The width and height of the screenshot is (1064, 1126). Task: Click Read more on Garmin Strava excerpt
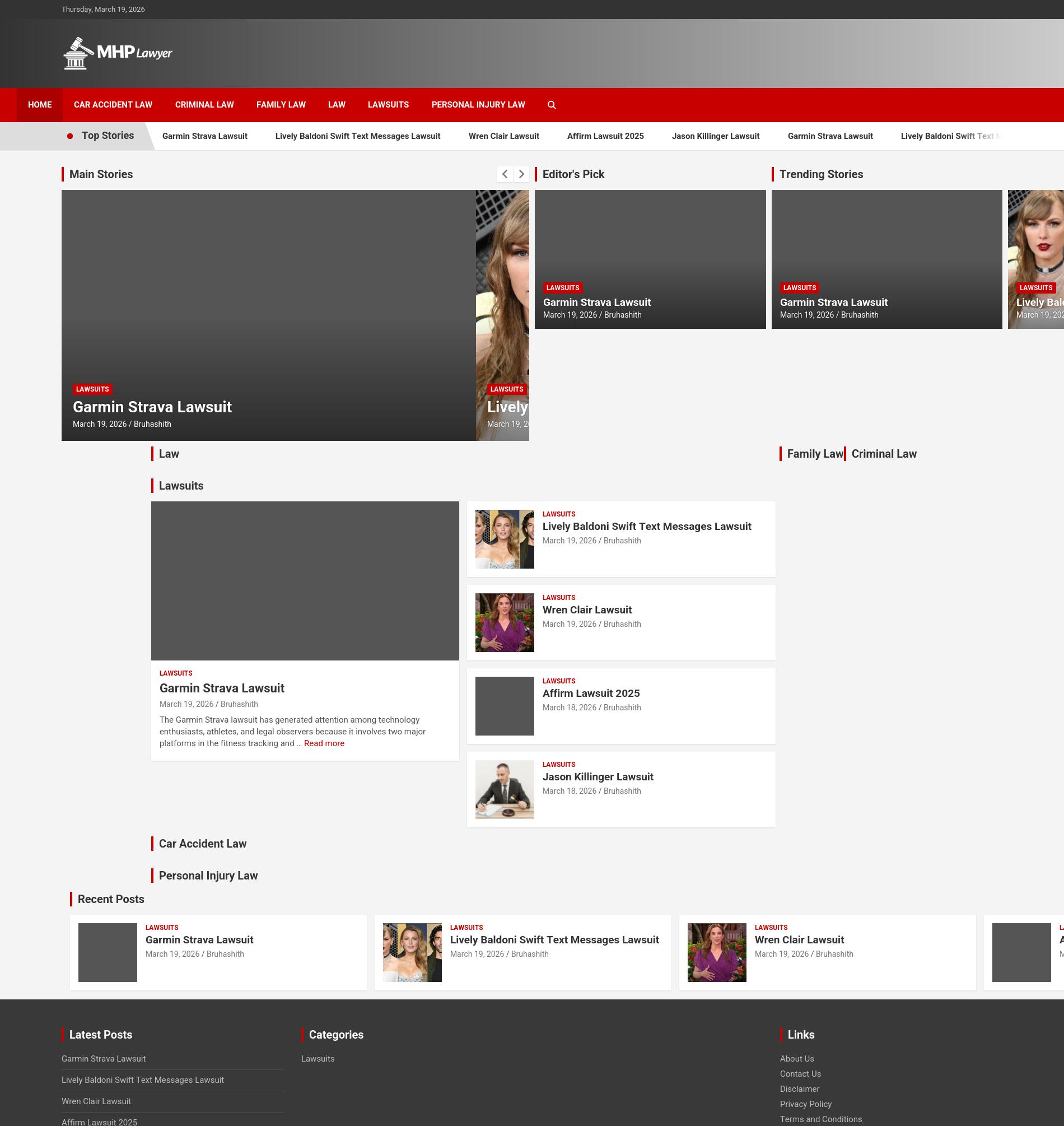324,743
